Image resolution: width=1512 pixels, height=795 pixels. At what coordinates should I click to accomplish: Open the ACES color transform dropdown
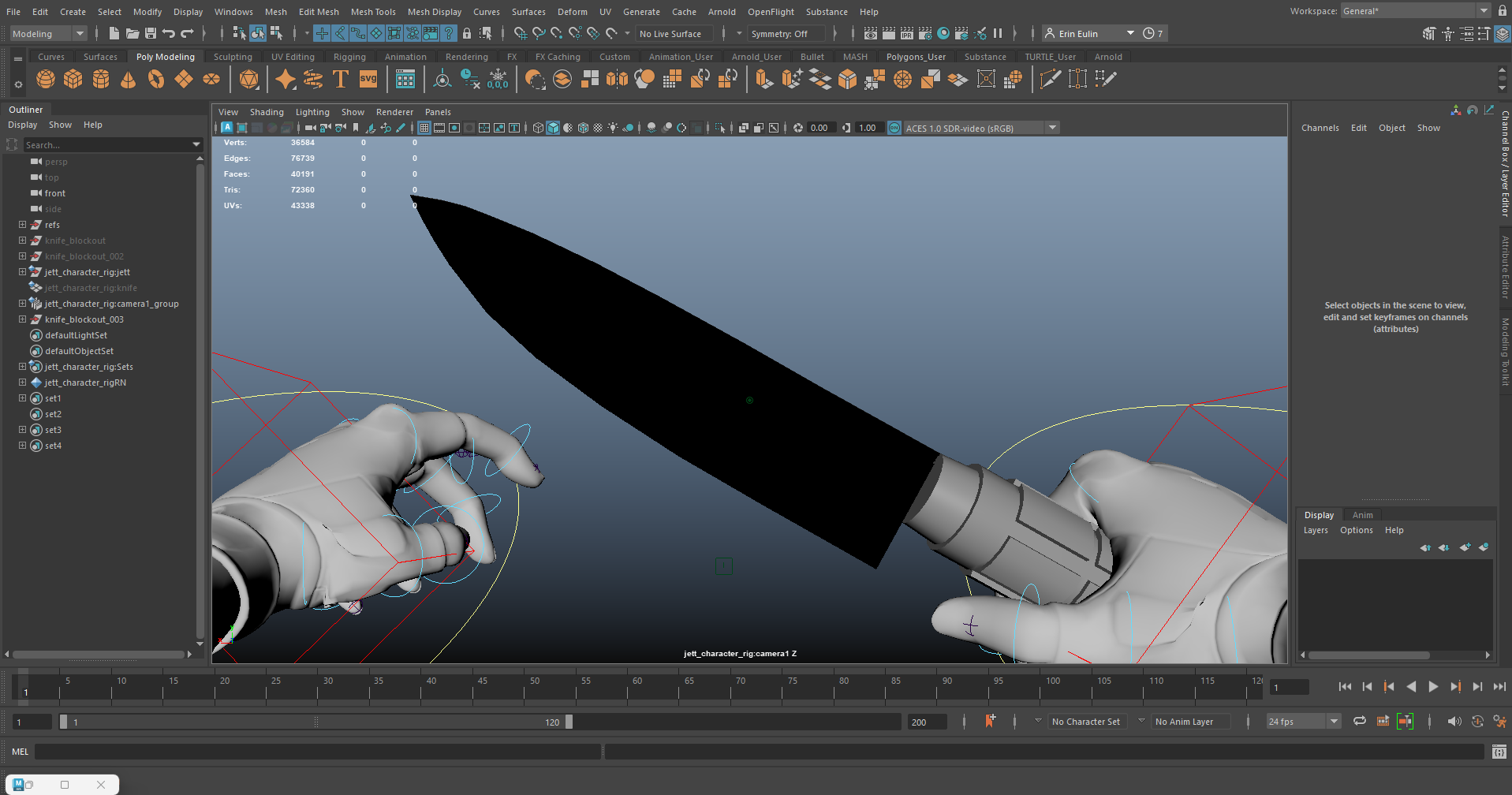[980, 128]
